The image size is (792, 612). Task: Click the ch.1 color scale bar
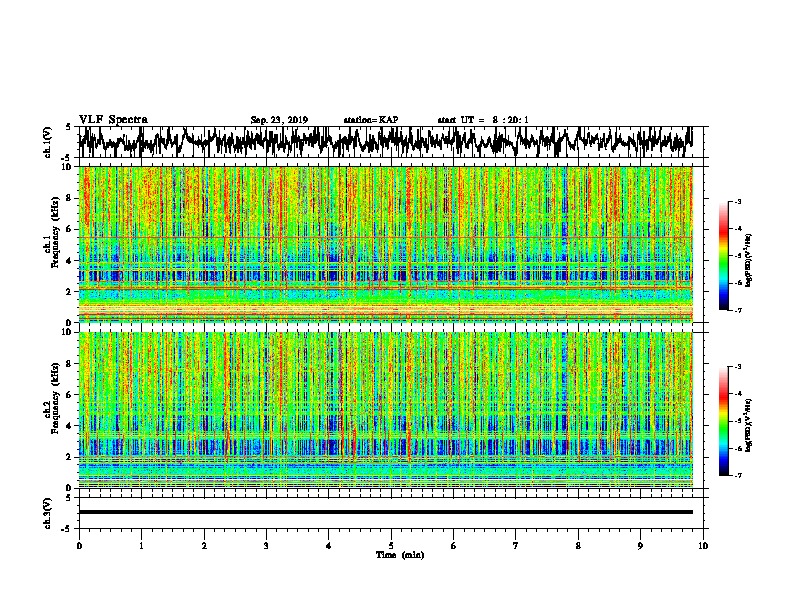[x=723, y=256]
